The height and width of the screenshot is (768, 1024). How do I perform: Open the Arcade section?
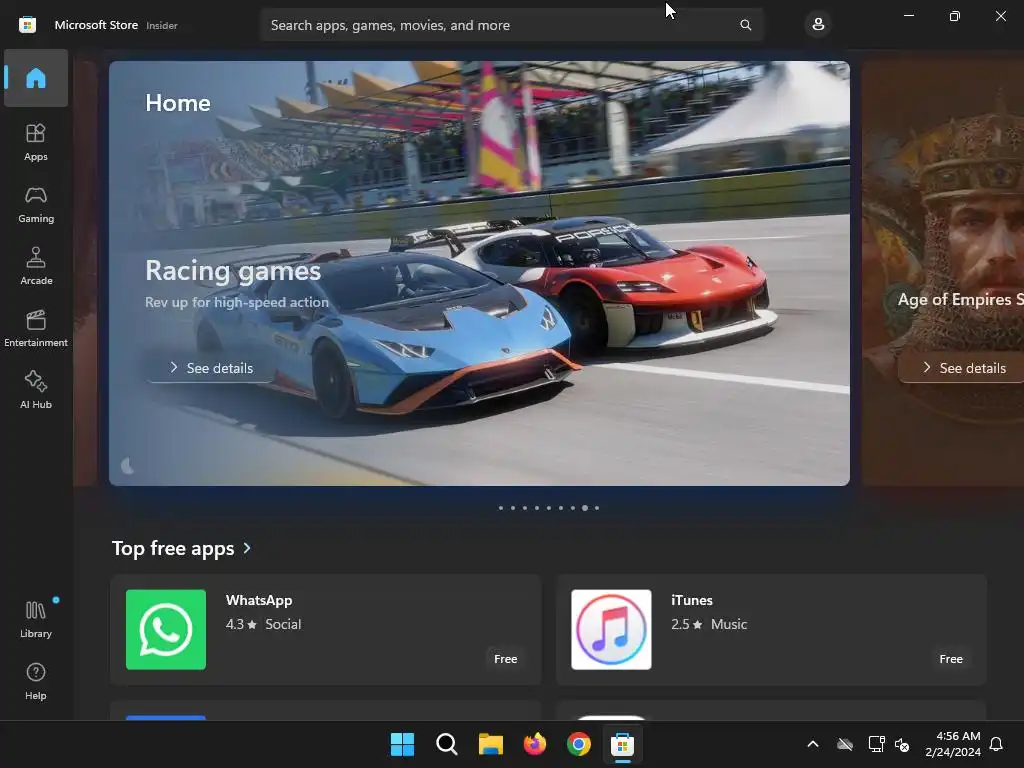[36, 266]
